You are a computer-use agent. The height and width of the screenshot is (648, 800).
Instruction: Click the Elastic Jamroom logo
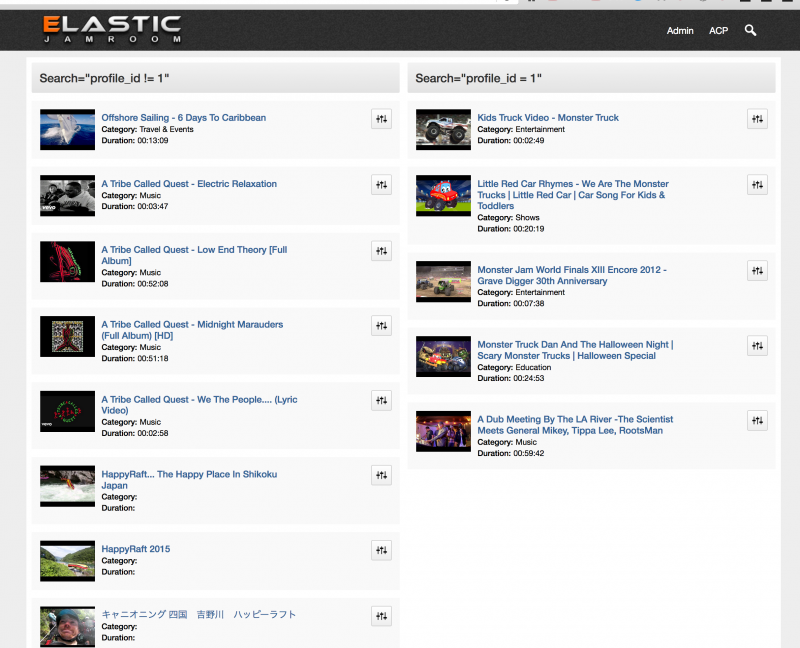coord(112,30)
